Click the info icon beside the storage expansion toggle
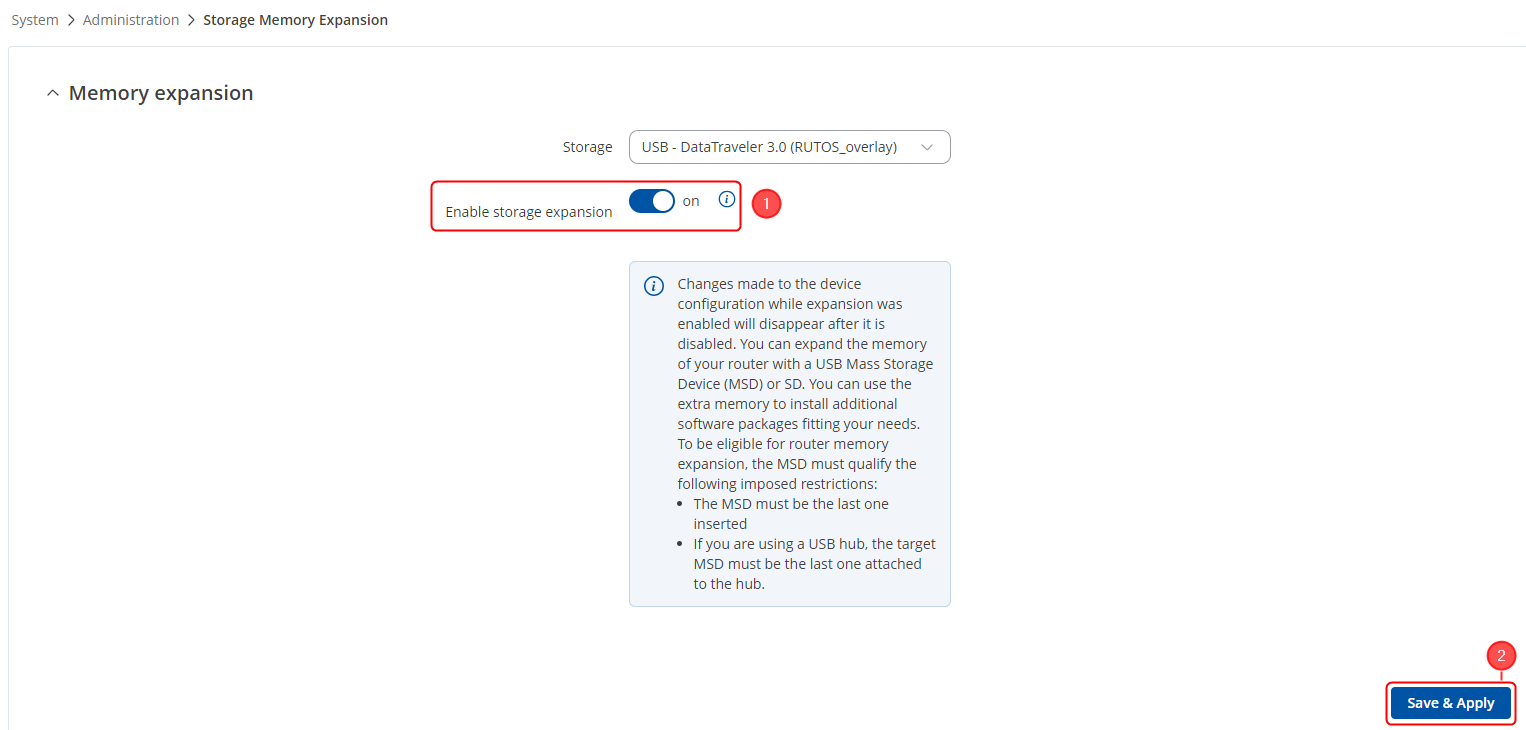Viewport: 1526px width, 730px height. [x=727, y=200]
